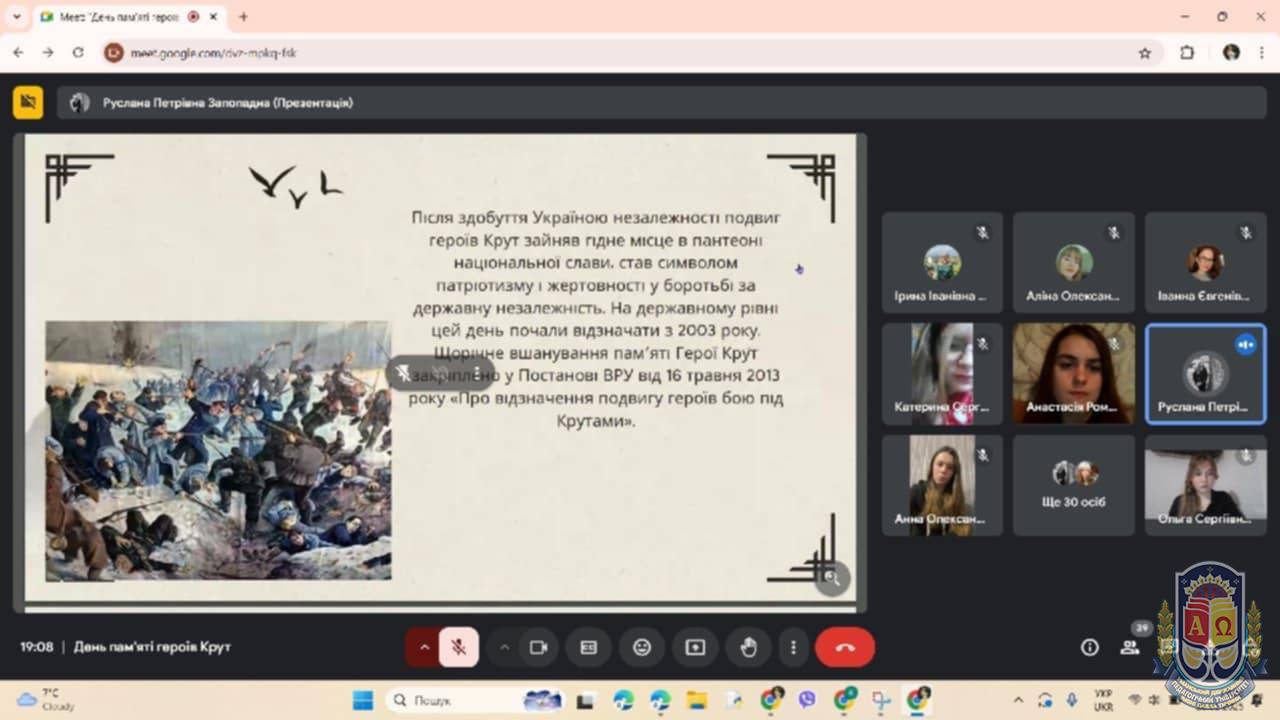
Task: Show hidden system tray icons
Action: 1018,700
